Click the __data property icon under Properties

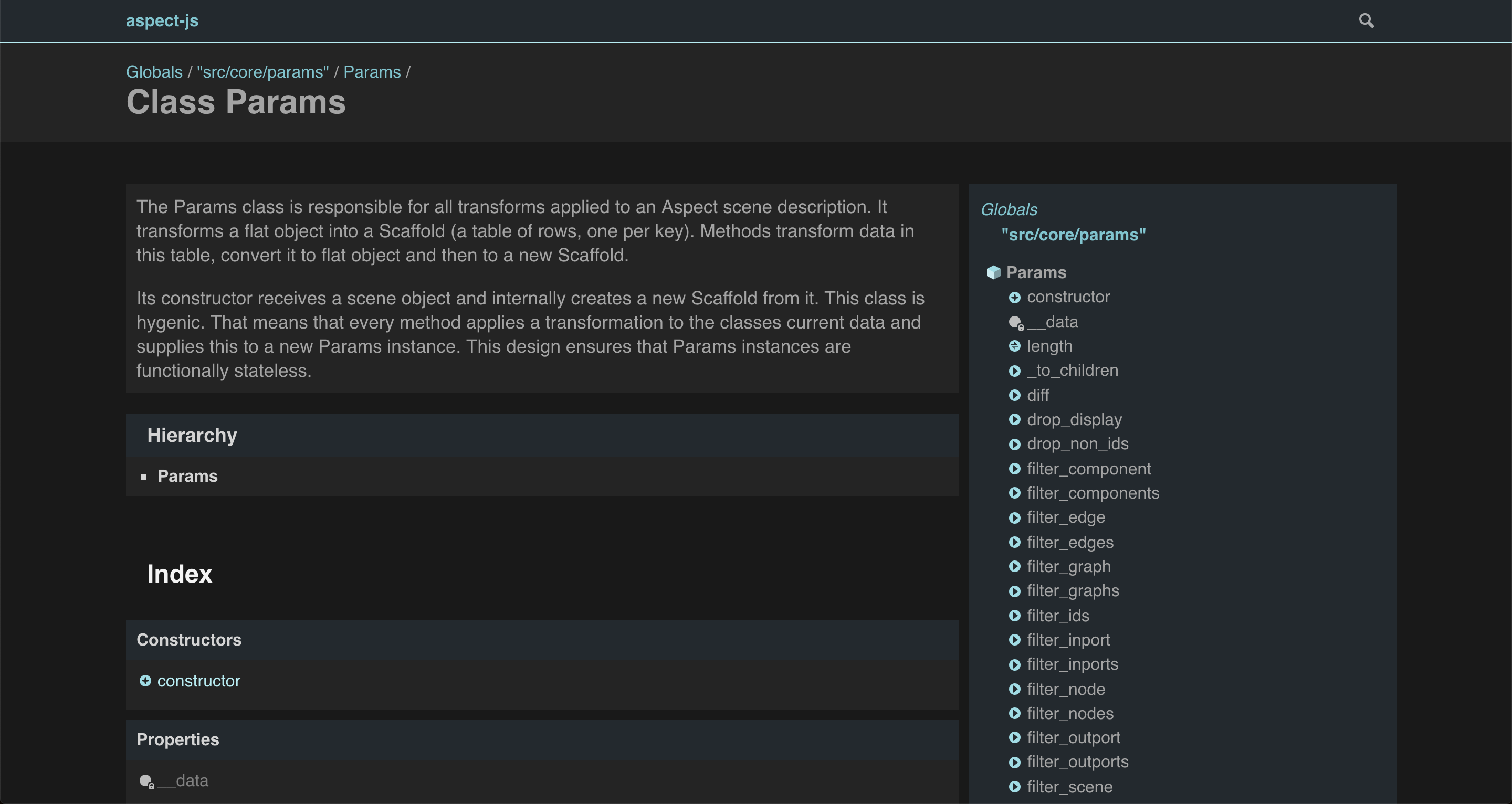[x=146, y=781]
